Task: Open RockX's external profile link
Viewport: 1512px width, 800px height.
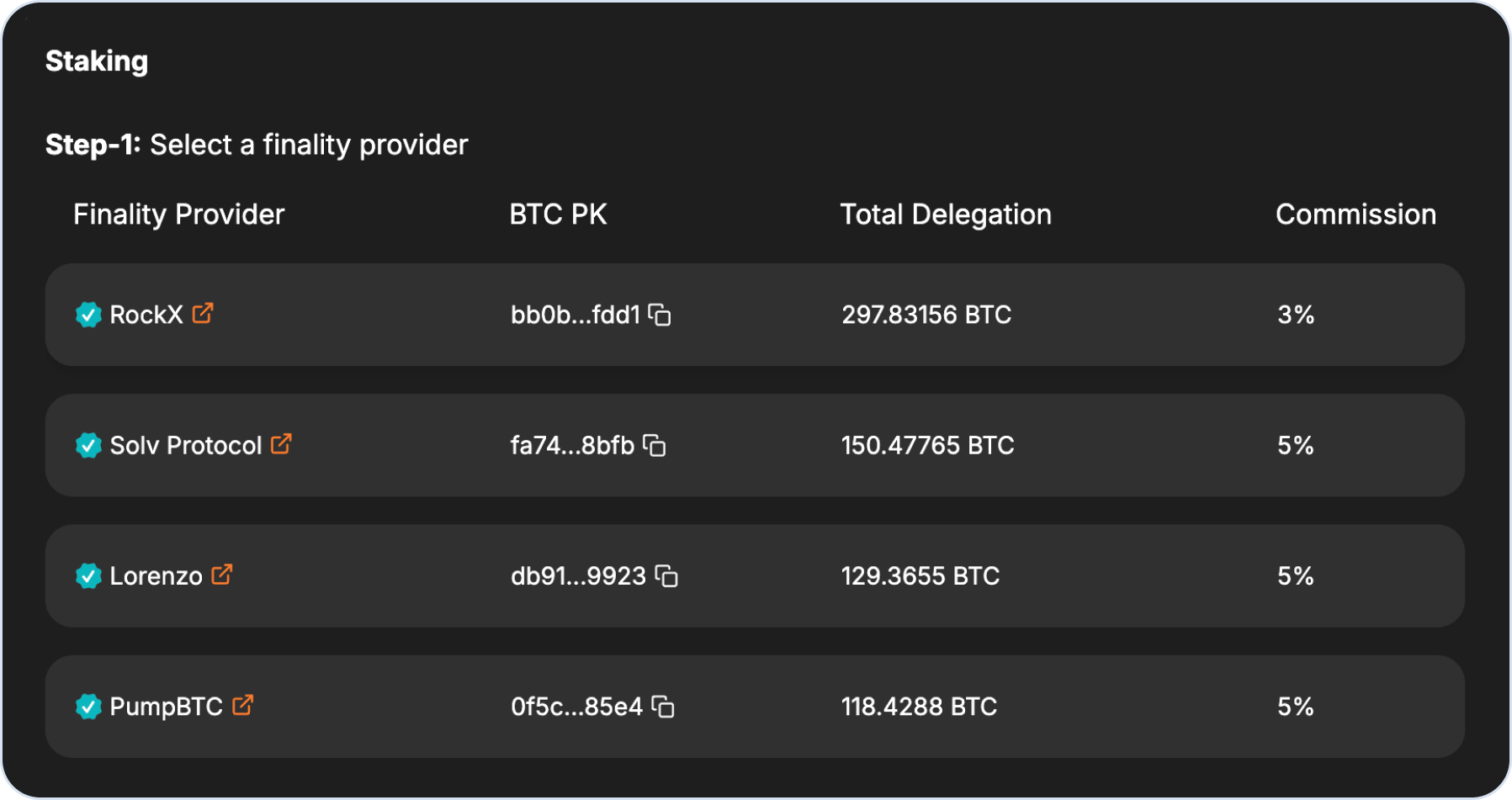Action: pos(202,312)
